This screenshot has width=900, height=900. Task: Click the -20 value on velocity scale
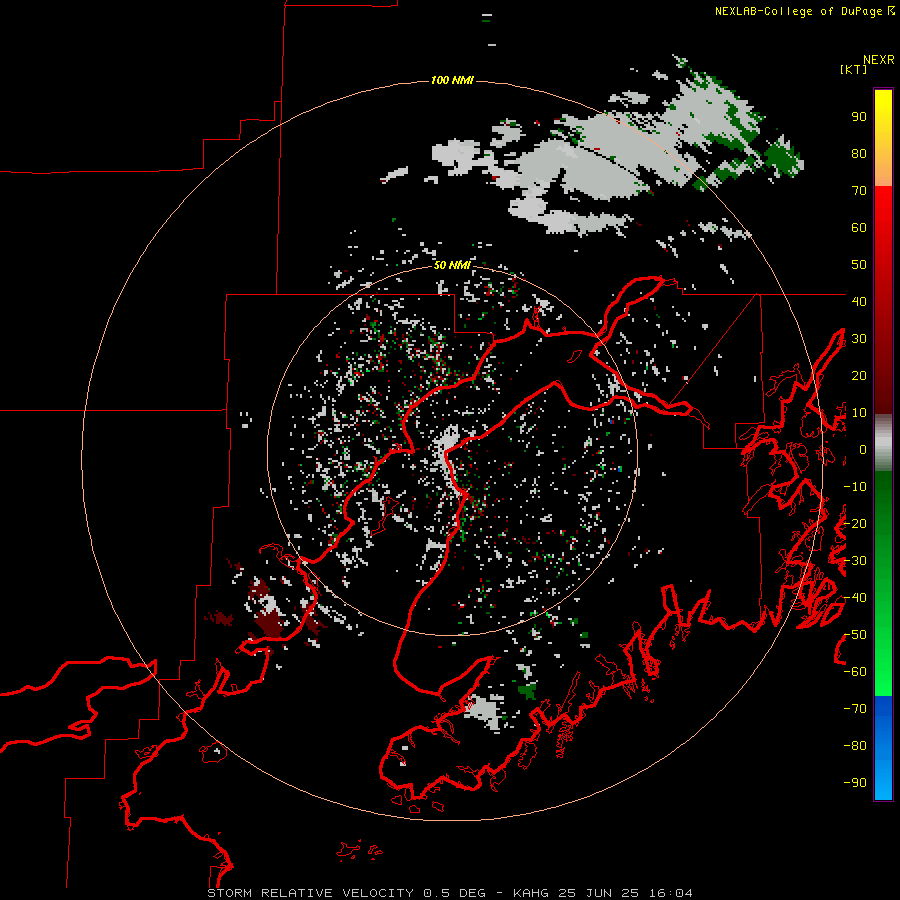[855, 523]
